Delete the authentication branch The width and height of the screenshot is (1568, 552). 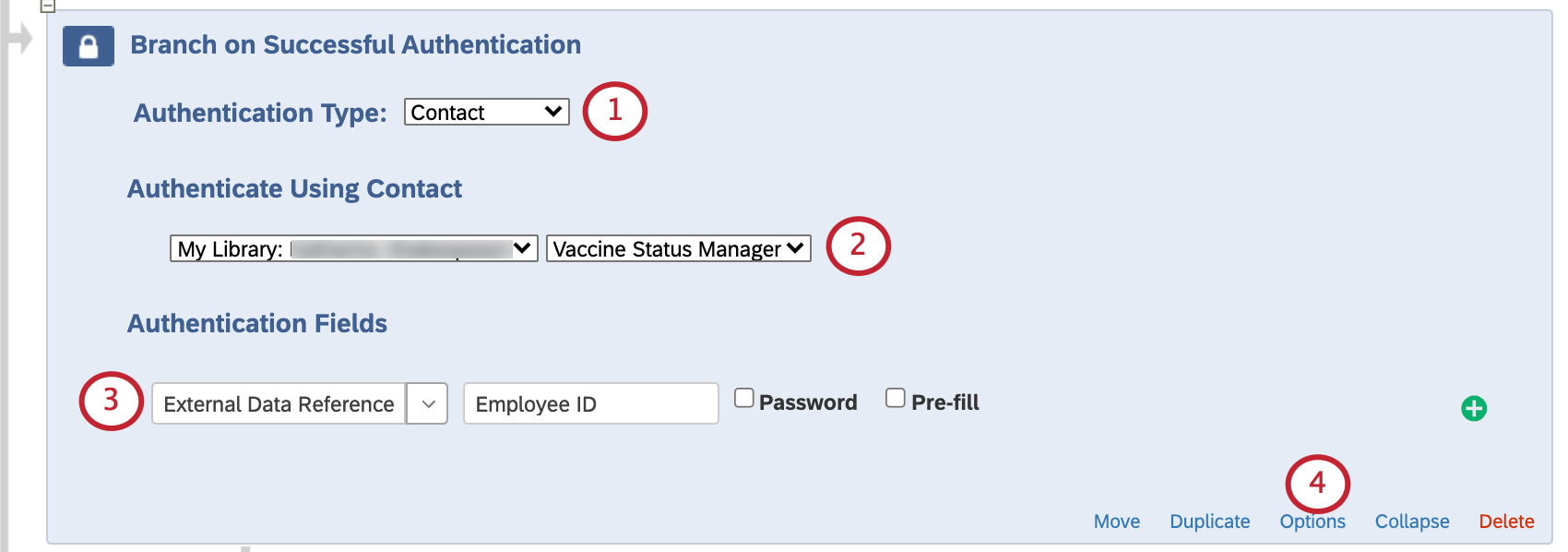(1507, 522)
